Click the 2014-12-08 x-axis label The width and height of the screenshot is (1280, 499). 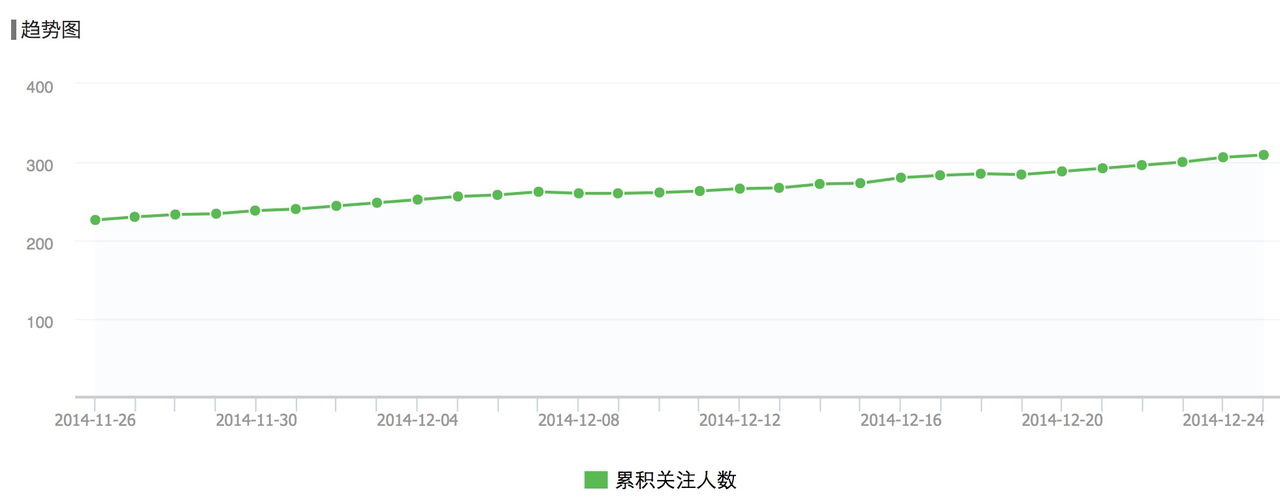click(578, 420)
